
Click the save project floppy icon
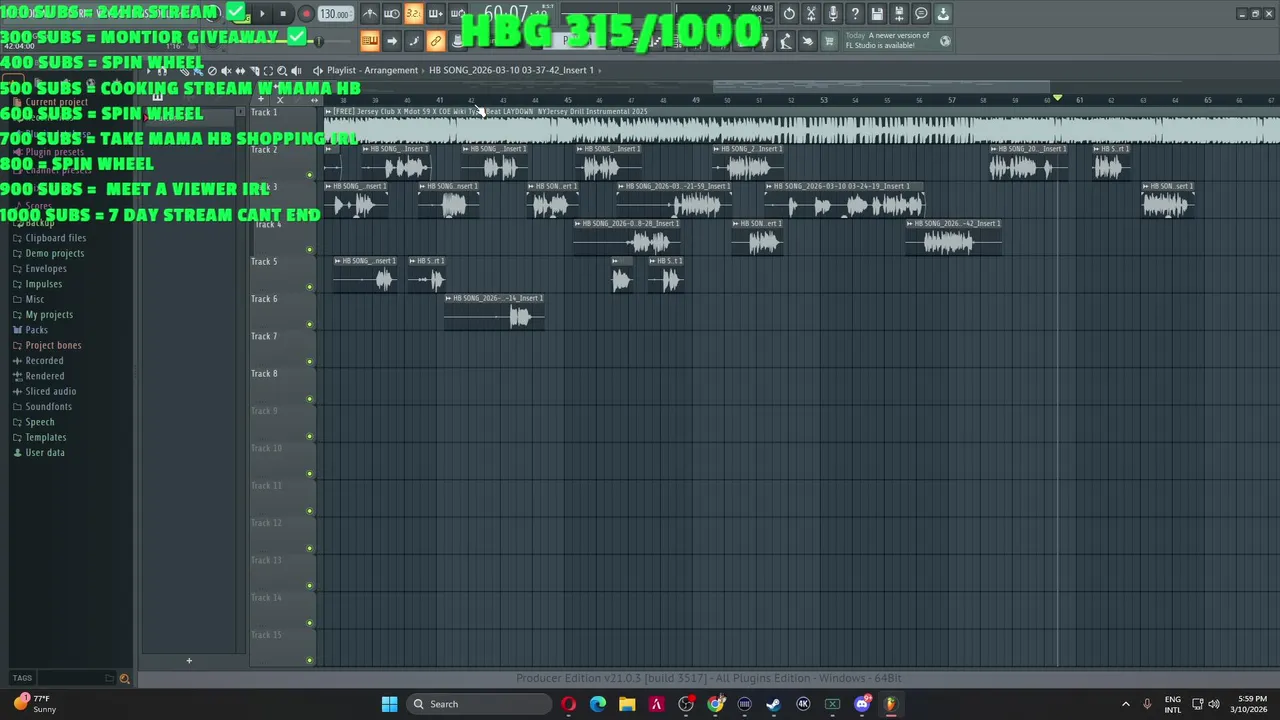pos(877,14)
